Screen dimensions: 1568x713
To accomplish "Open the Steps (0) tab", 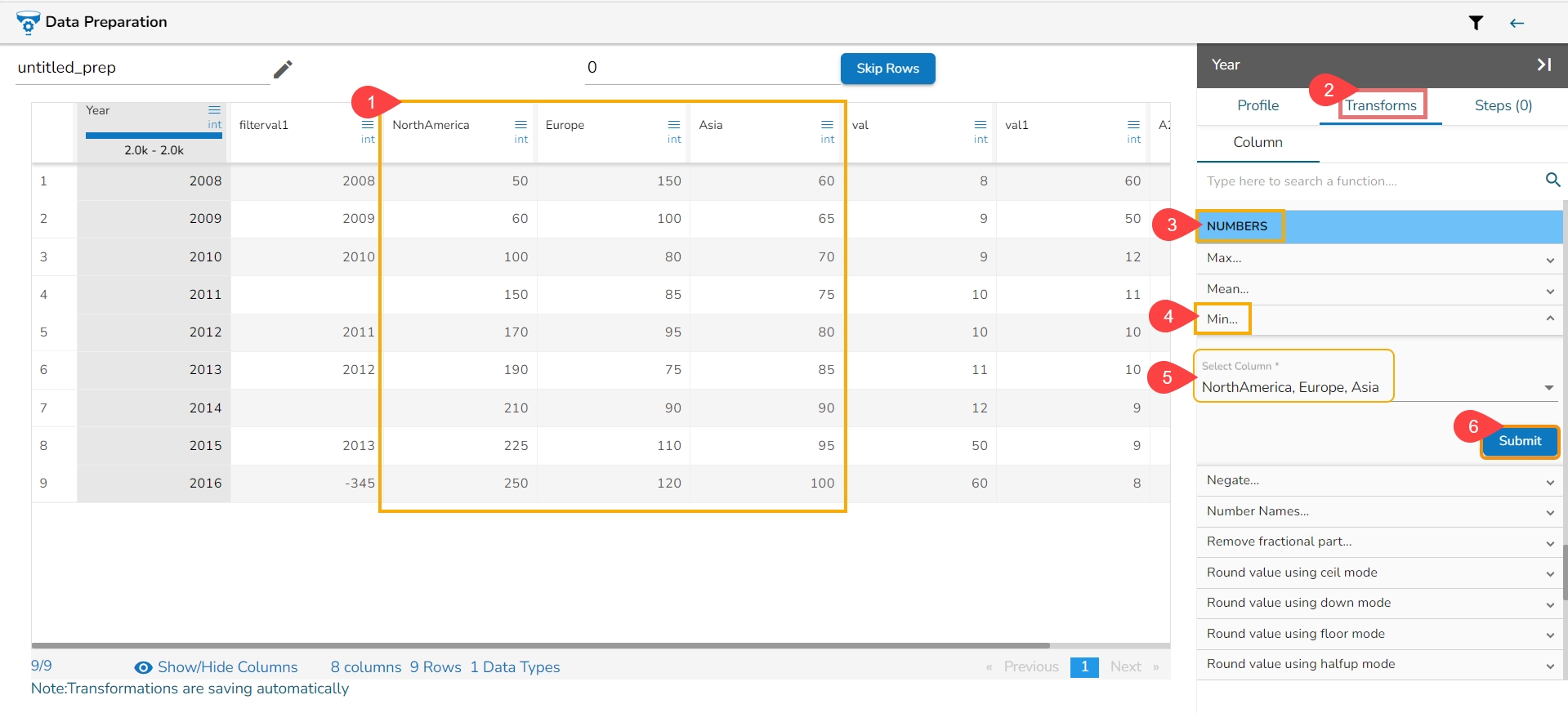I will tap(1503, 105).
